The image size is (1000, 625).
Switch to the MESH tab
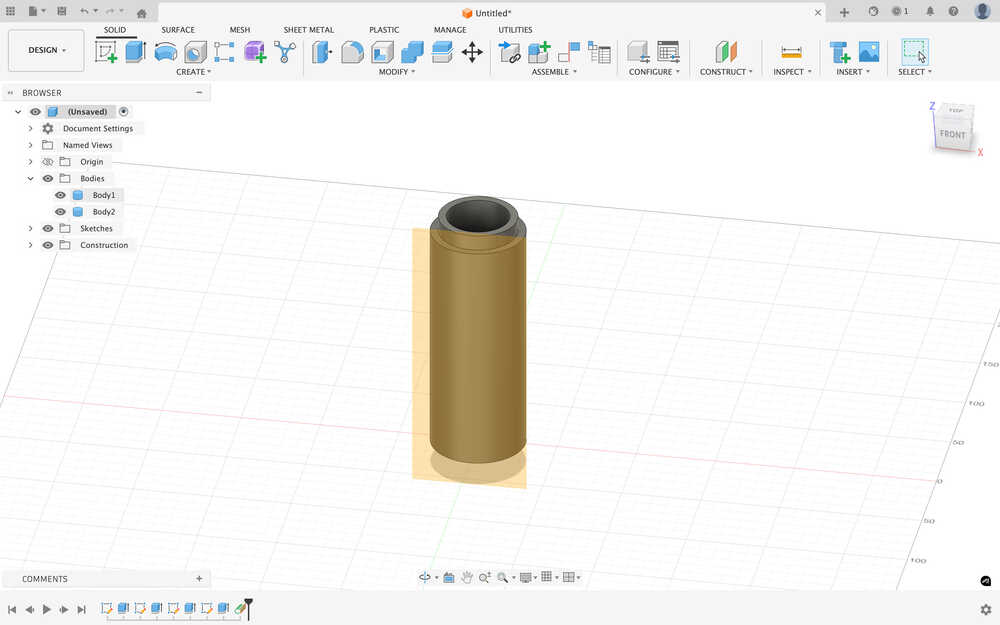[240, 30]
